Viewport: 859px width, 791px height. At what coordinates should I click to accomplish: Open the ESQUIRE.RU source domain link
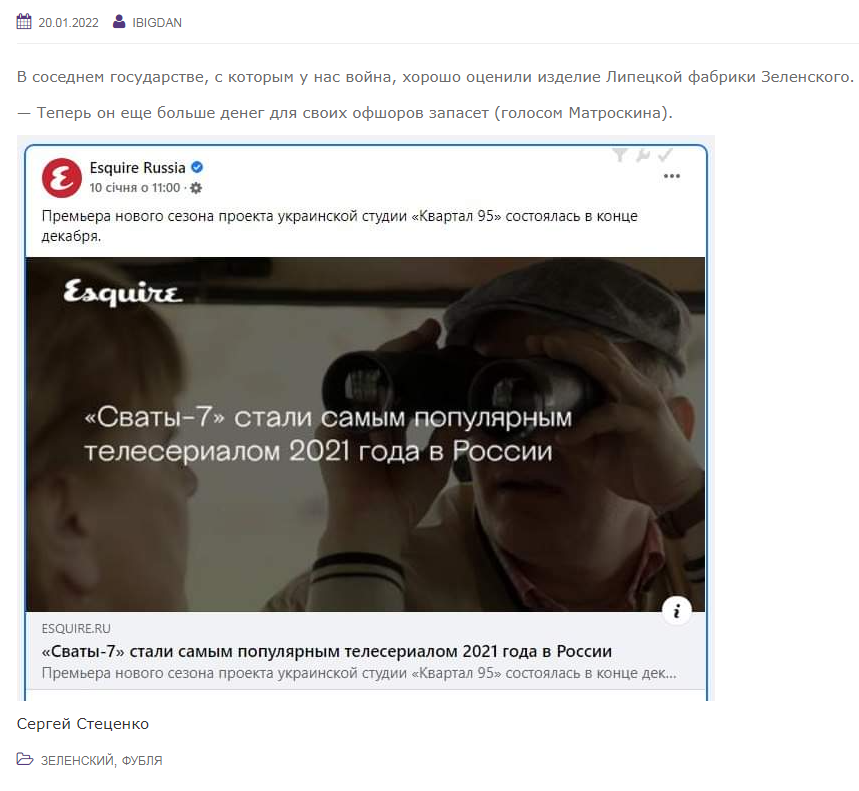tap(76, 628)
